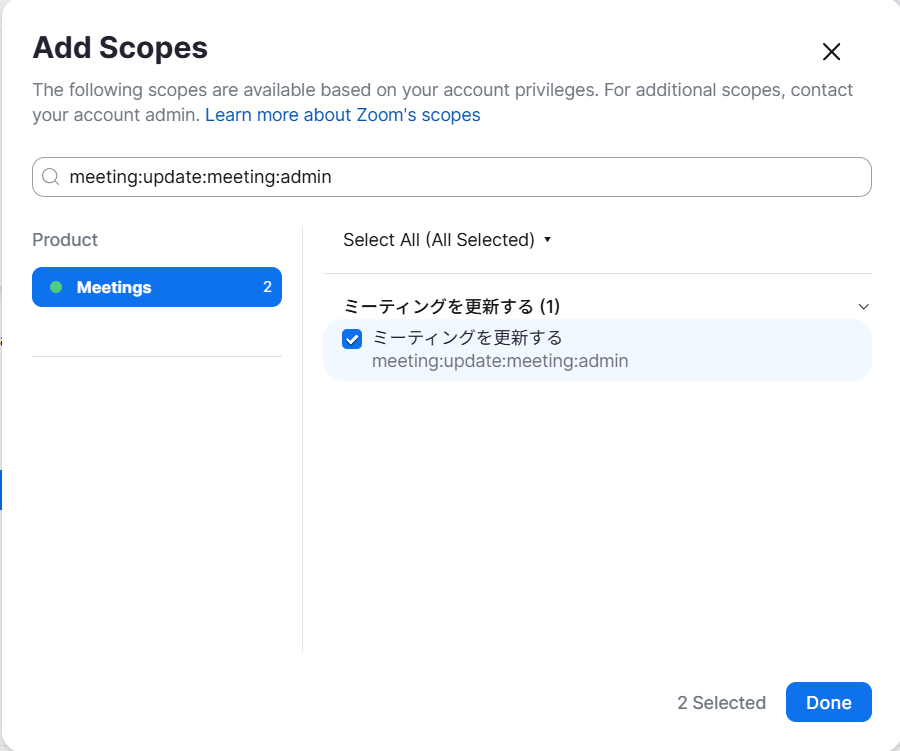Click the count badge 2 on Meetings

(267, 287)
